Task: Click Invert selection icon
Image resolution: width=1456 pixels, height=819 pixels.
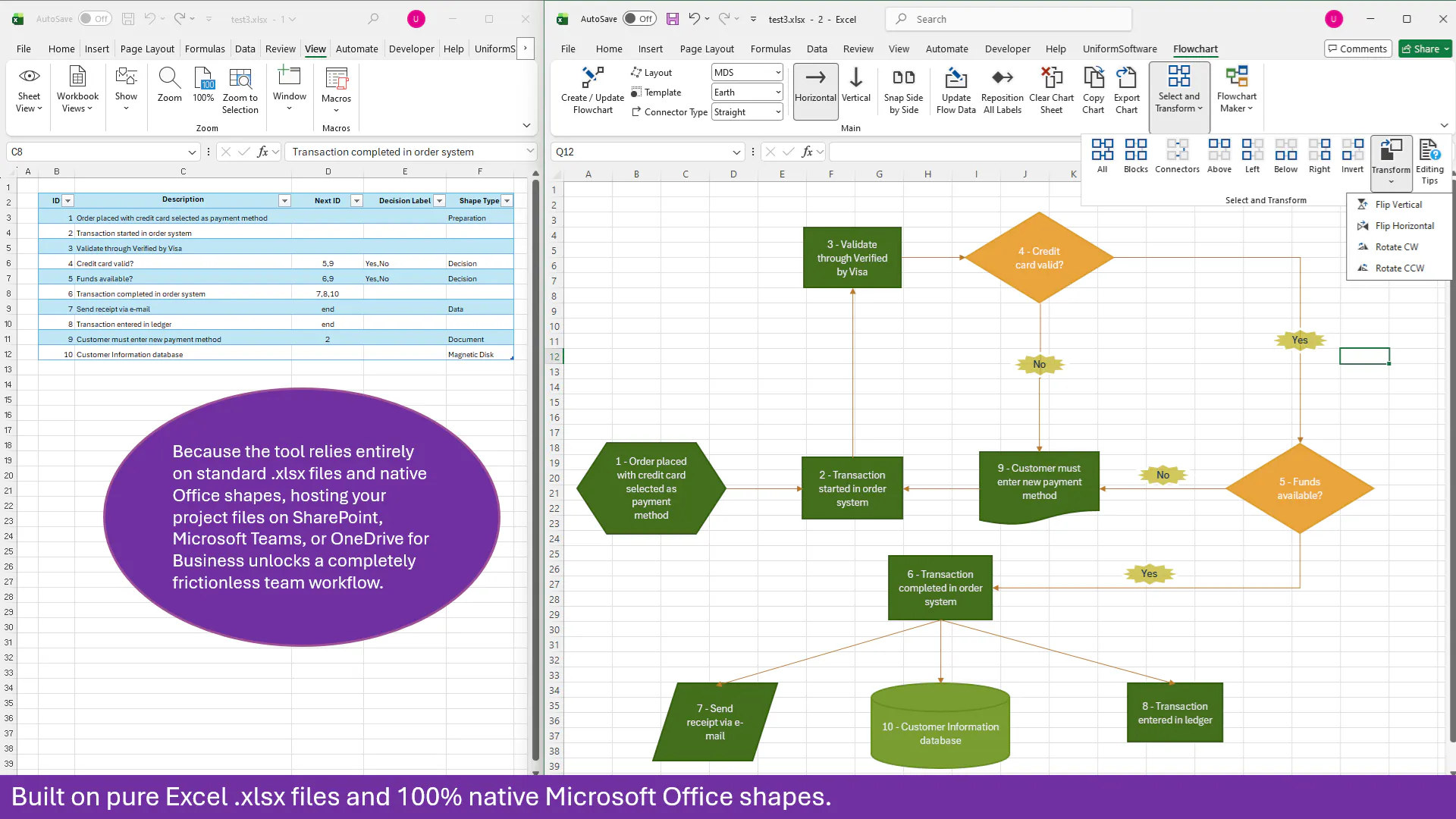Action: 1352,155
